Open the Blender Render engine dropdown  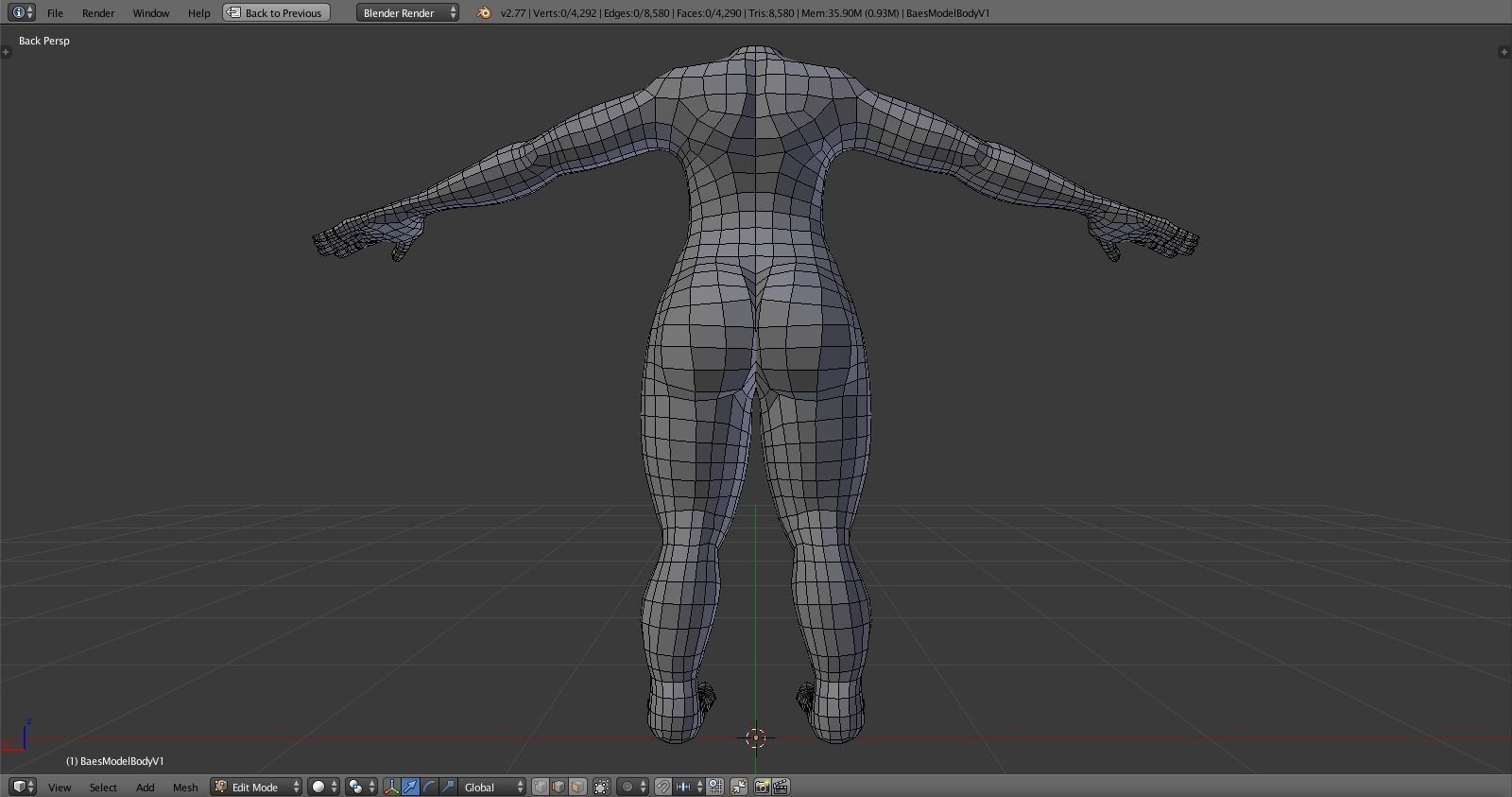407,13
